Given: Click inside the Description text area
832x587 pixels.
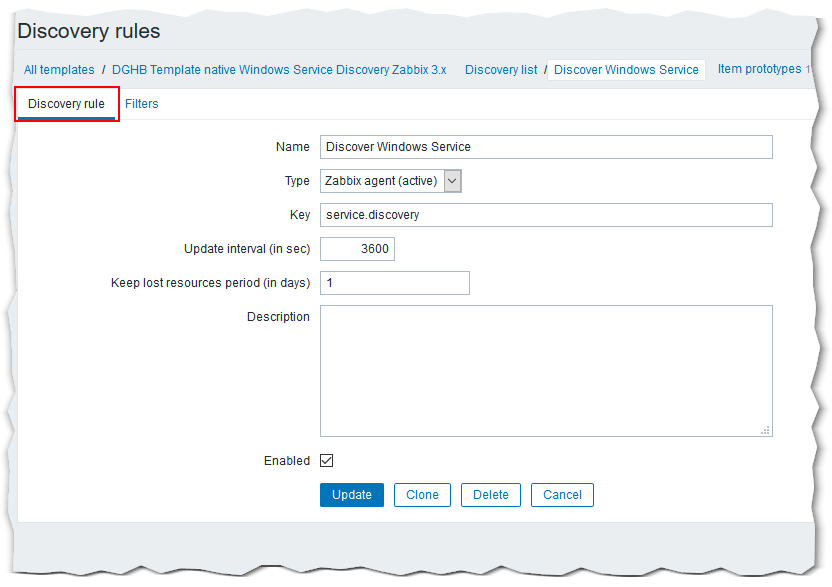Looking at the screenshot, I should pos(546,370).
